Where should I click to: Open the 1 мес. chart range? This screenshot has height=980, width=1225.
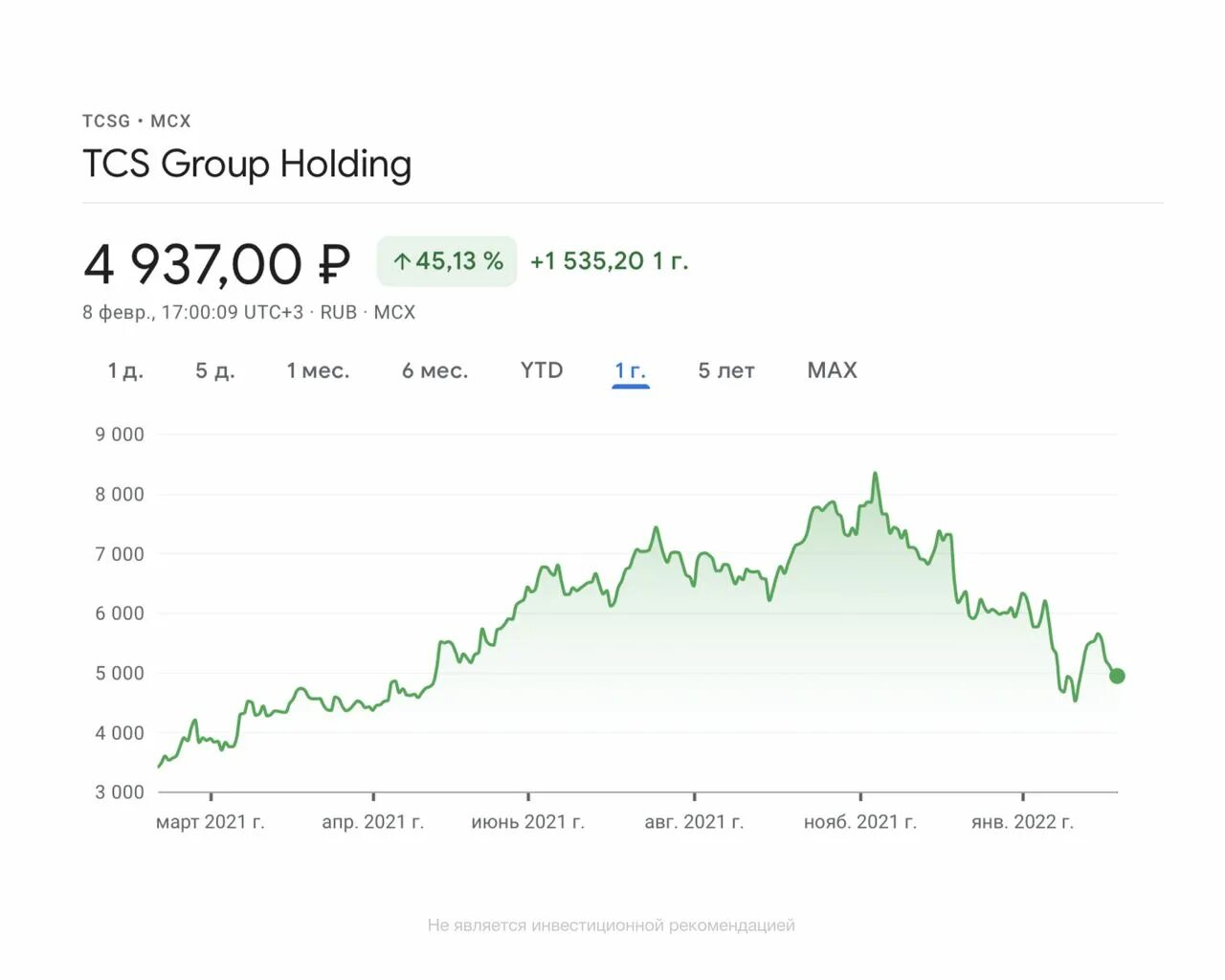coord(318,371)
